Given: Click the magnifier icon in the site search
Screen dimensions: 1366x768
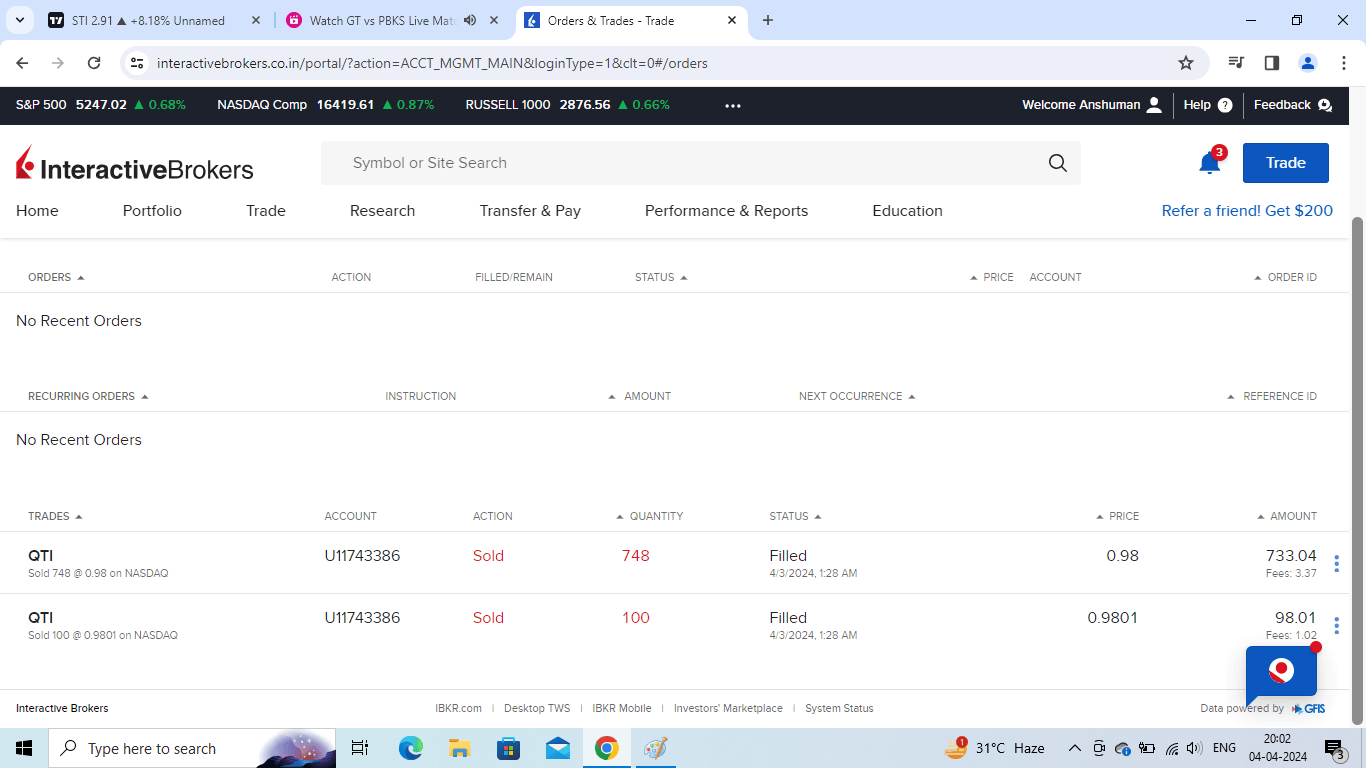Looking at the screenshot, I should [1058, 163].
